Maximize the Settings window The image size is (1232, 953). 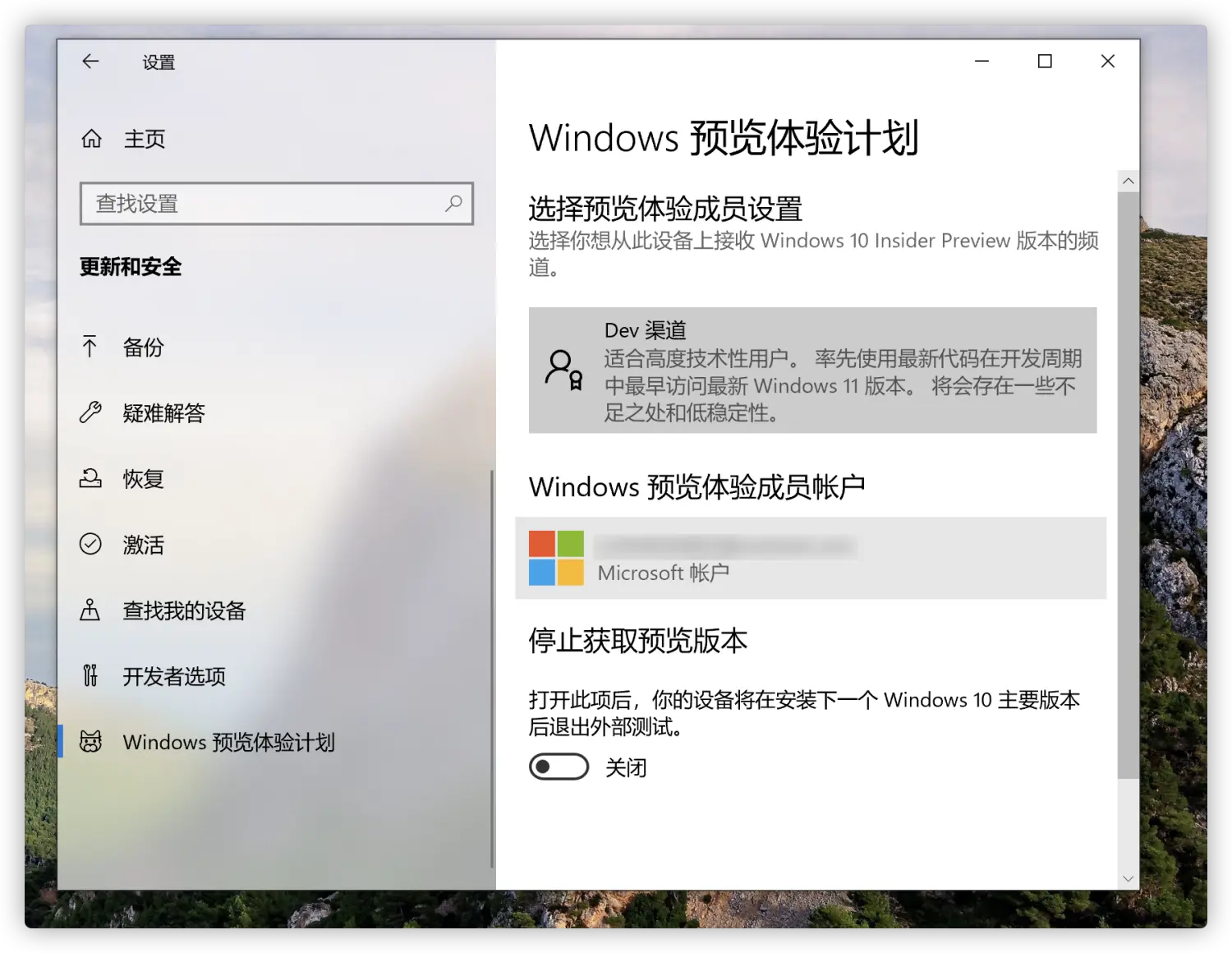[x=1045, y=62]
